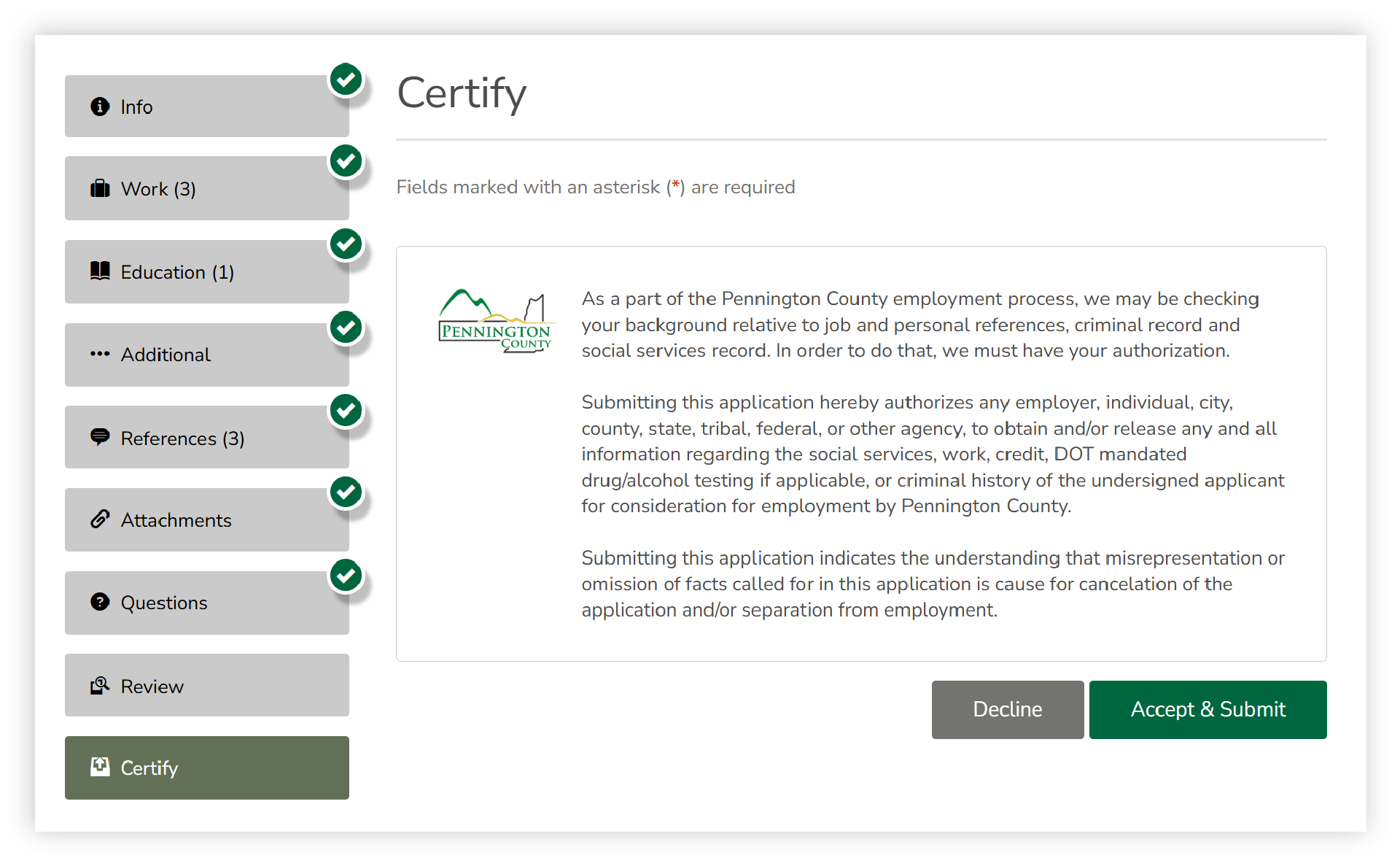Click the briefcase icon beside Work
This screenshot has height=866, width=1400.
click(x=100, y=189)
